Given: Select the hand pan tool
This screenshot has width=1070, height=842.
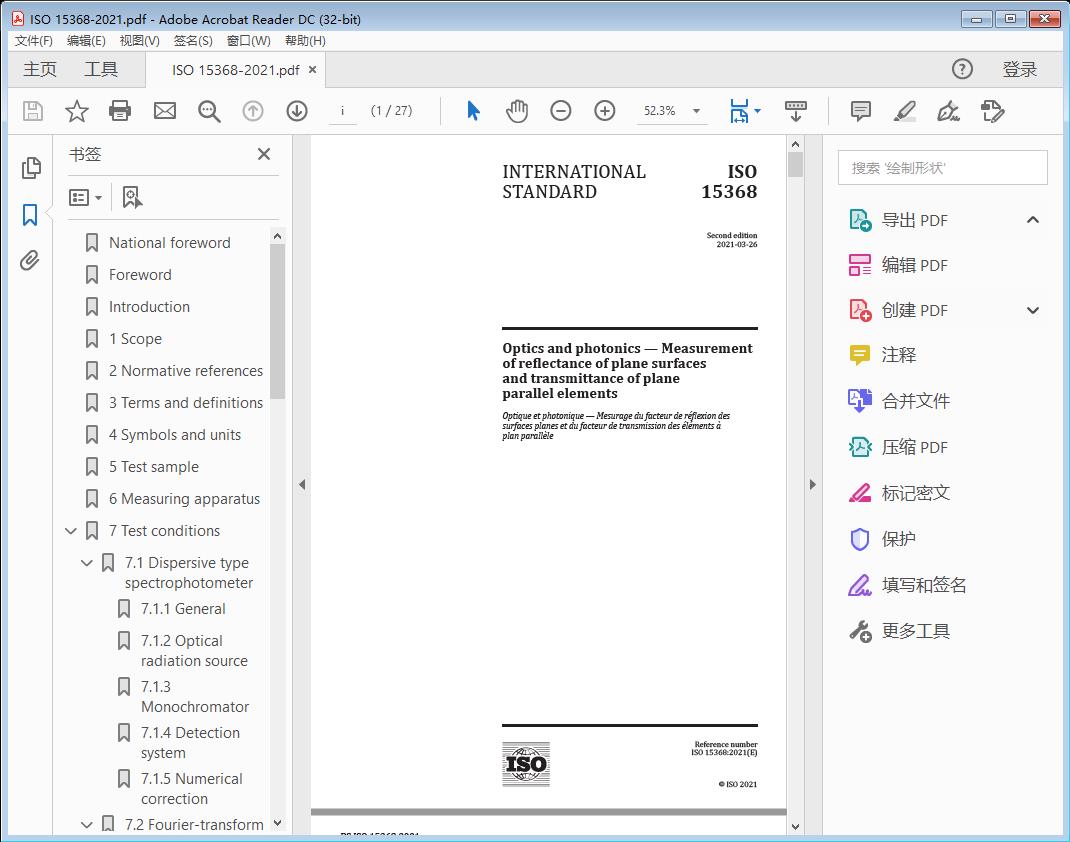Looking at the screenshot, I should point(516,111).
